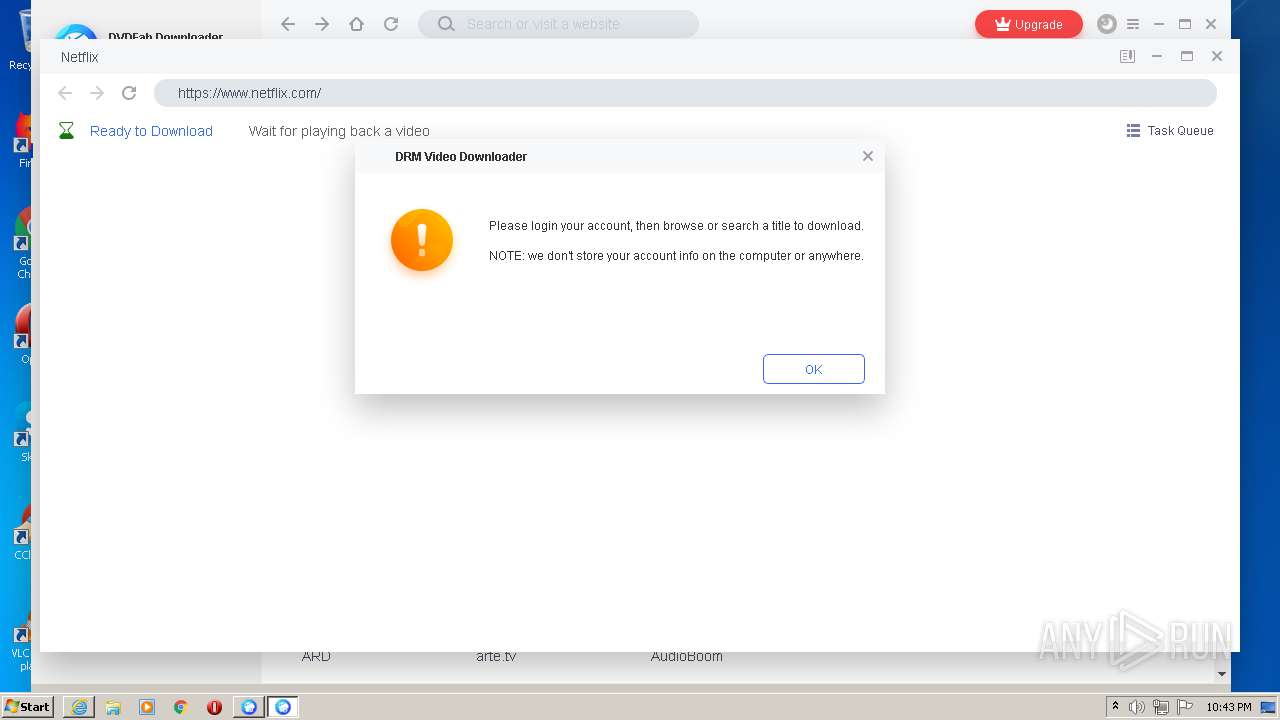Close the DRM Video Downloader dialog
Image resolution: width=1280 pixels, height=720 pixels.
[x=868, y=156]
